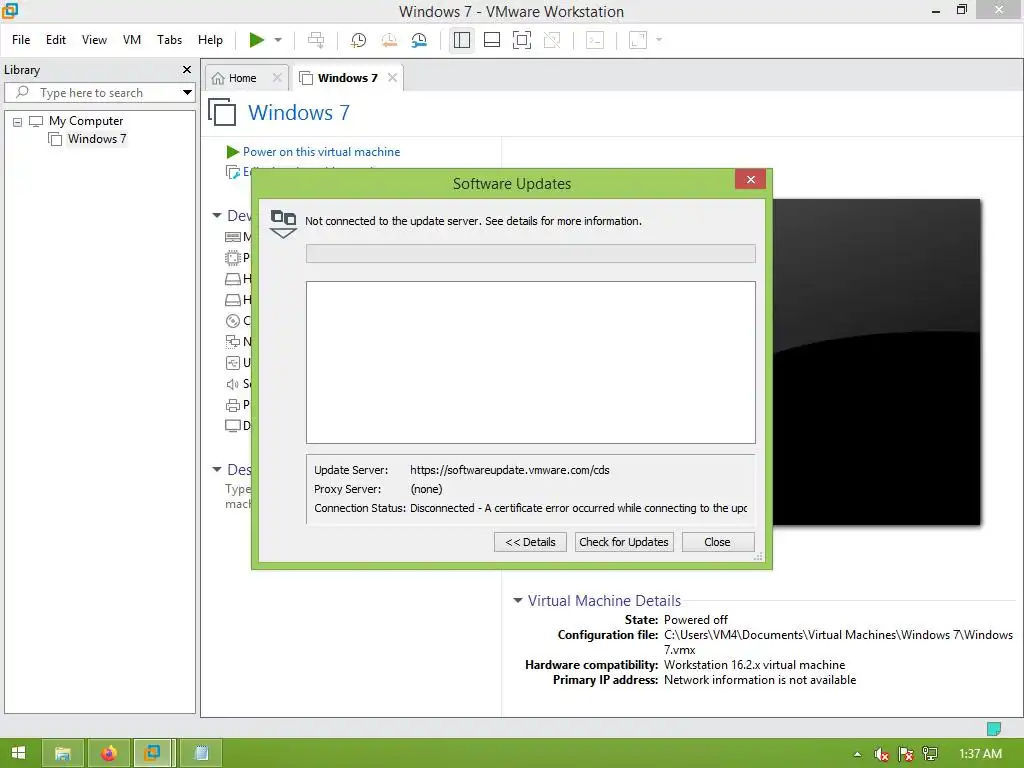Toggle the thumbnail bar view icon
The width and height of the screenshot is (1024, 768).
pos(492,40)
